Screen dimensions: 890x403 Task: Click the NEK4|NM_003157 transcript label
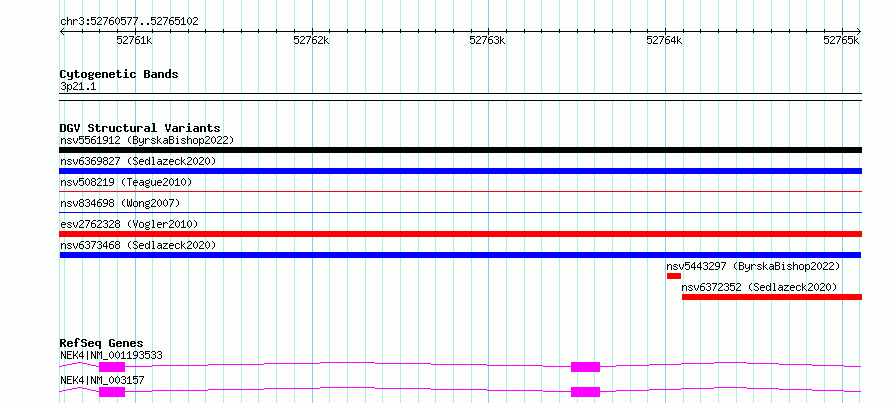pyautogui.click(x=102, y=380)
